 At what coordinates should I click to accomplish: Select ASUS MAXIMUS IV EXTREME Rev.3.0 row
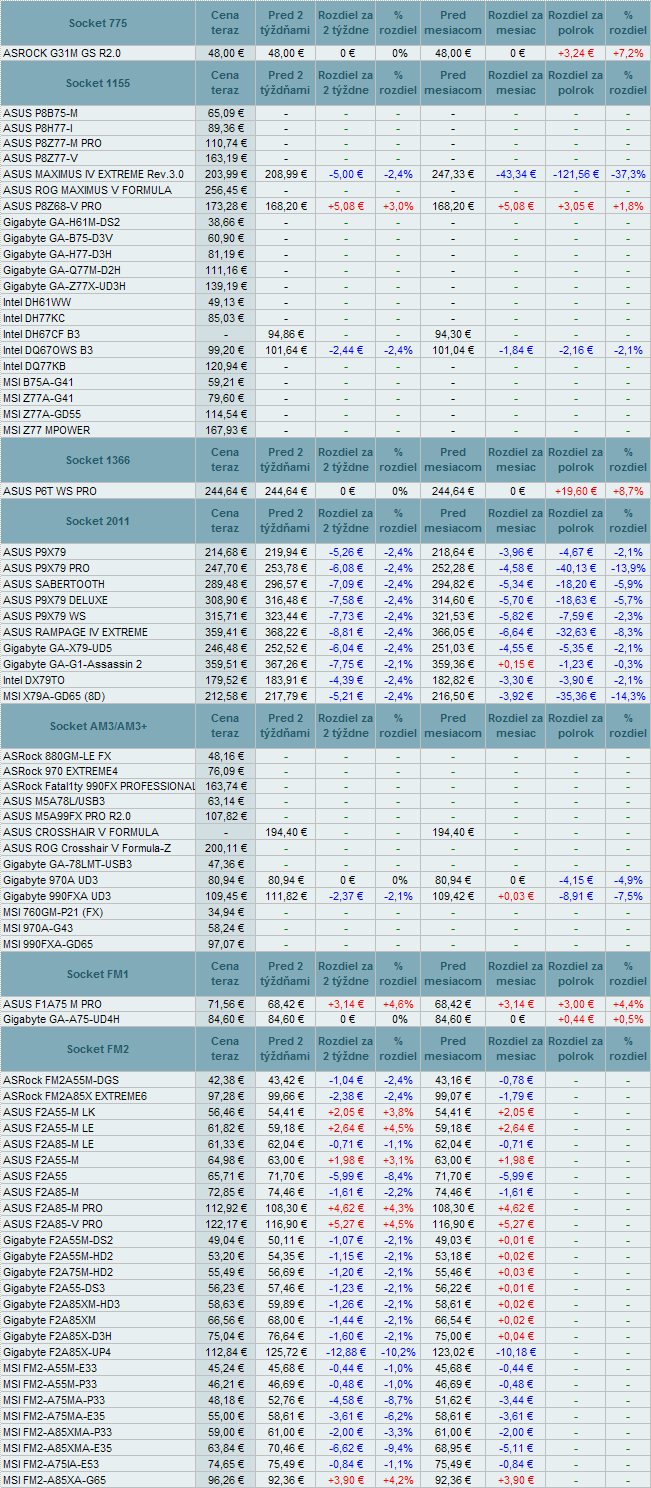point(325,173)
